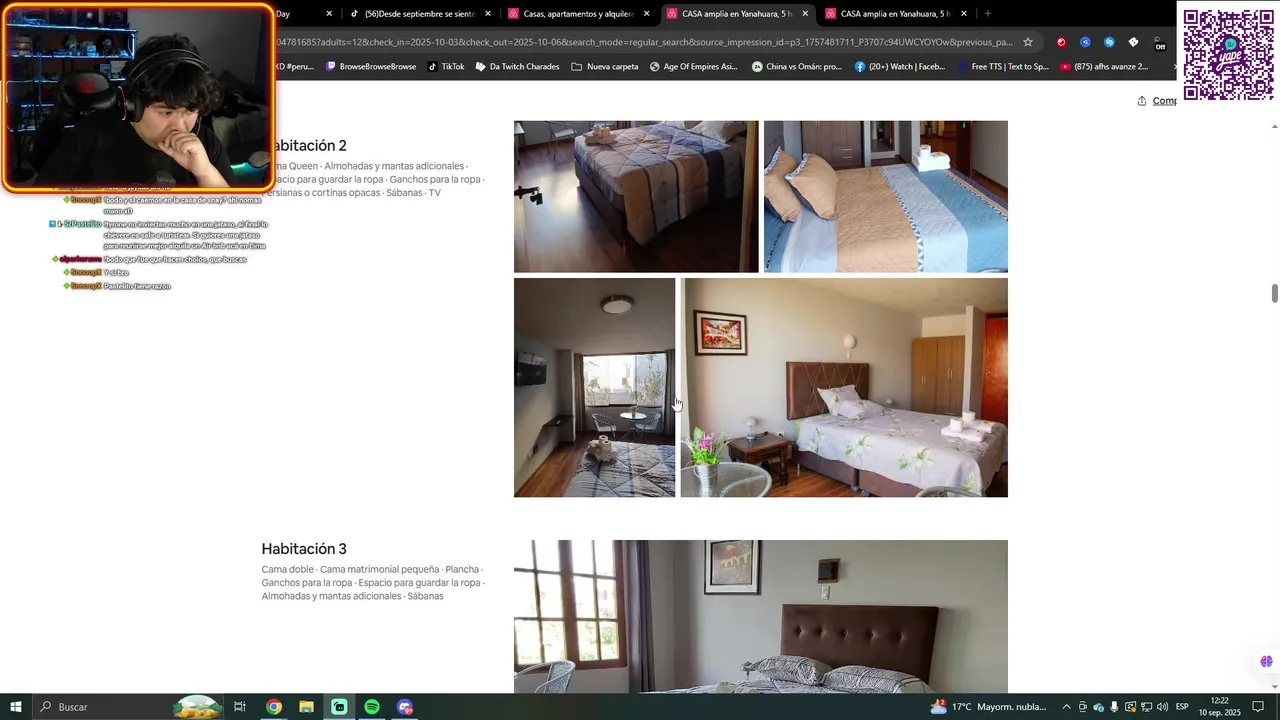Show more bookmarks chevron

pos(1175,67)
